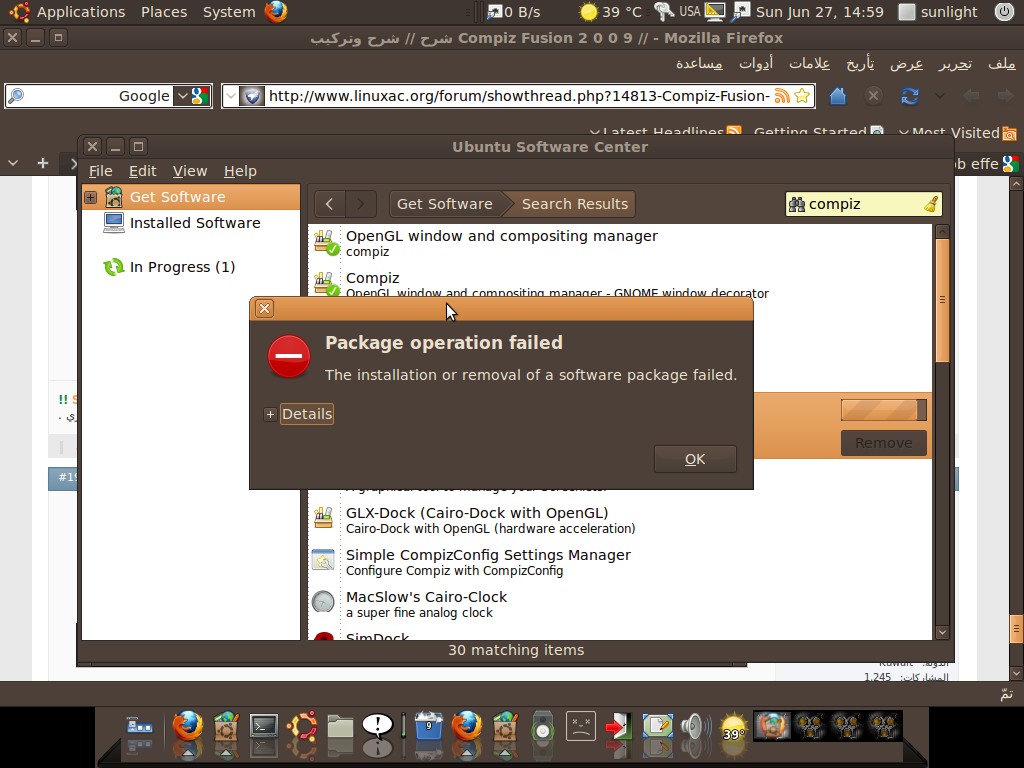The width and height of the screenshot is (1024, 768).
Task: Open the Help menu in Ubuntu Software Center
Action: 240,171
